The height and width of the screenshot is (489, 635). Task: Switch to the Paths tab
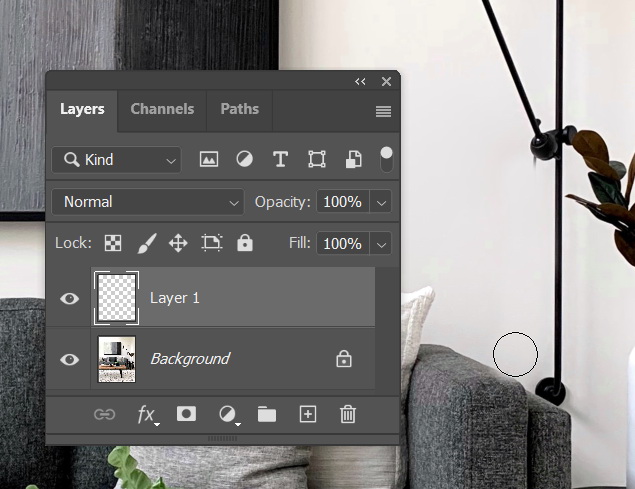point(239,109)
